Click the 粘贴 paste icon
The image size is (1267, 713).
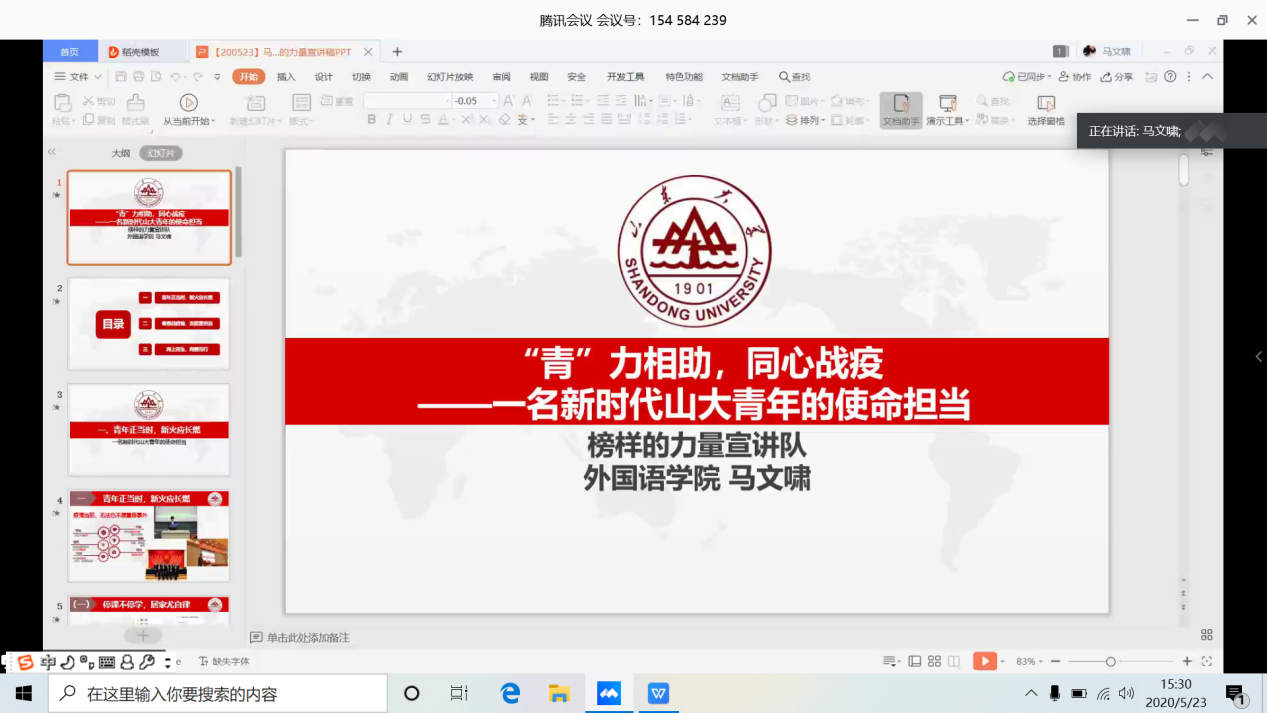click(62, 103)
